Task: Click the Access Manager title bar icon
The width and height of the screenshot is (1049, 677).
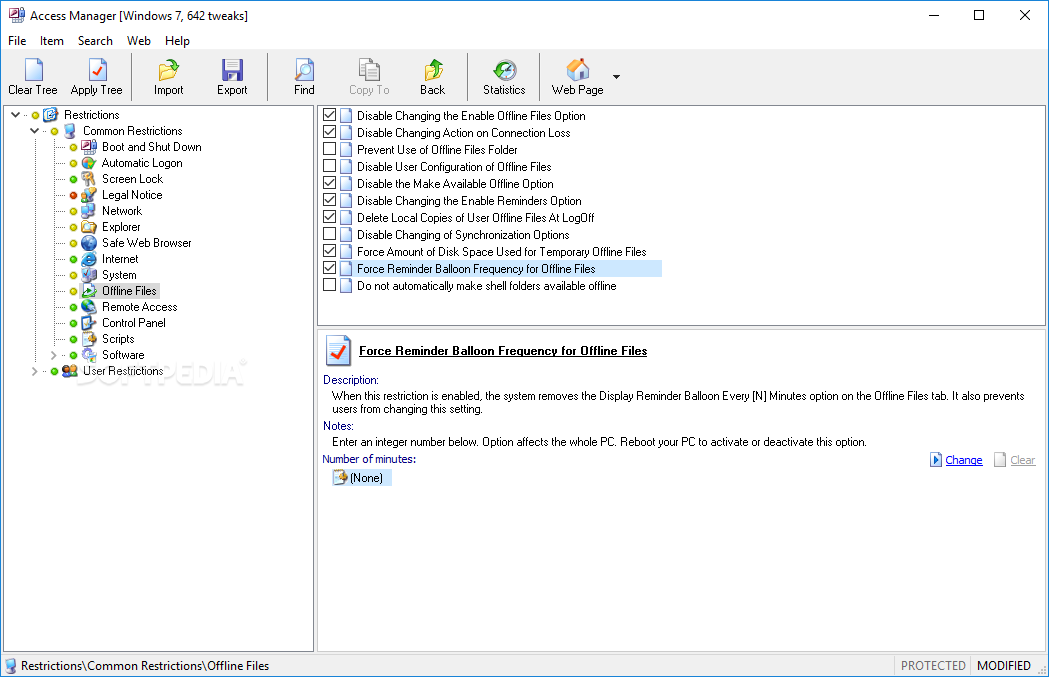Action: pos(16,15)
